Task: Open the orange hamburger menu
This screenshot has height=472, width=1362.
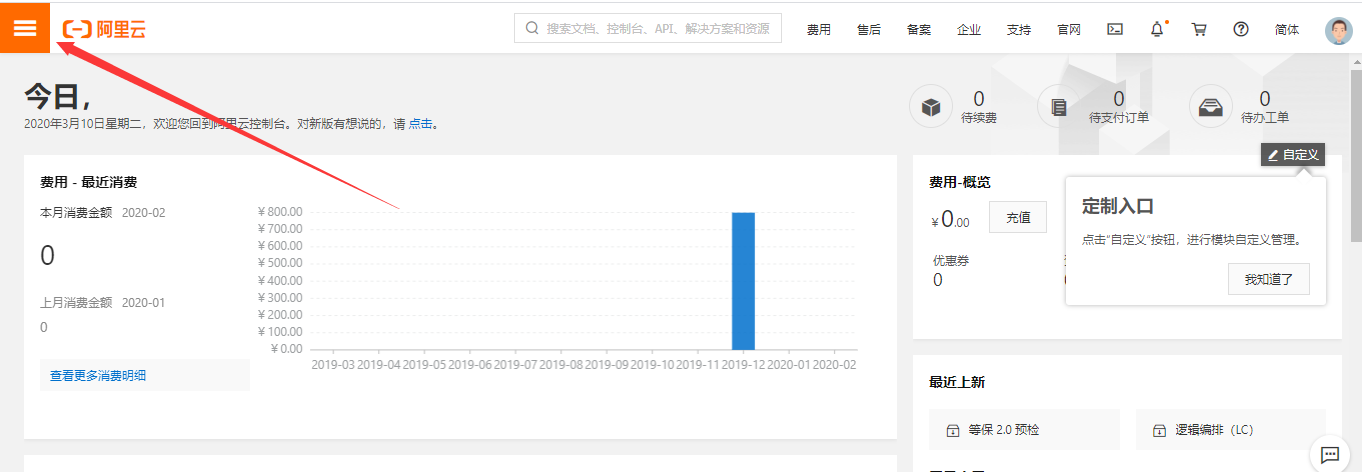Action: [25, 28]
